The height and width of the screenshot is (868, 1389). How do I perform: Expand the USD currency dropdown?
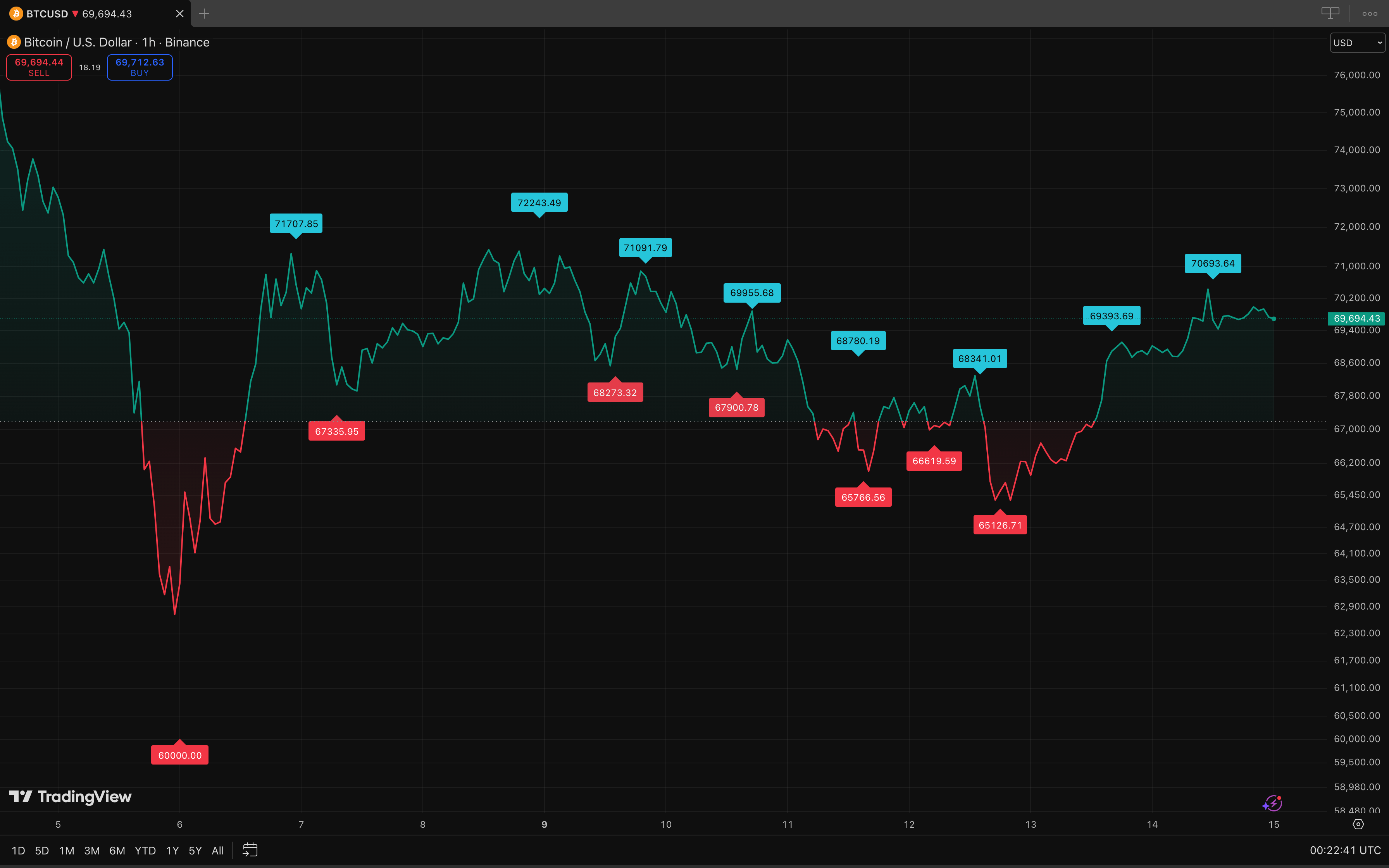click(x=1358, y=43)
